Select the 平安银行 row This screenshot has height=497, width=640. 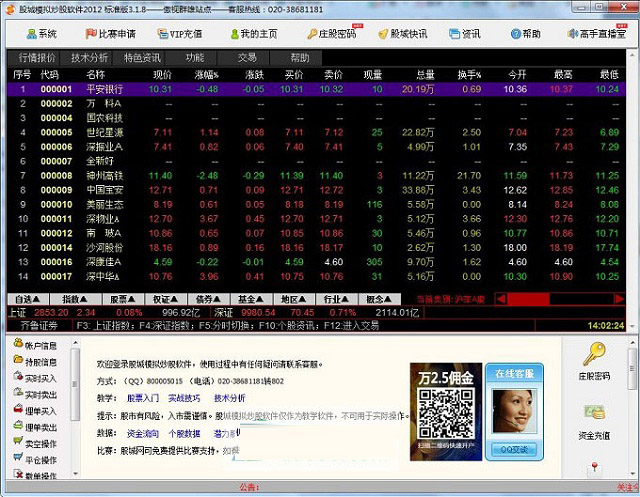(x=316, y=89)
